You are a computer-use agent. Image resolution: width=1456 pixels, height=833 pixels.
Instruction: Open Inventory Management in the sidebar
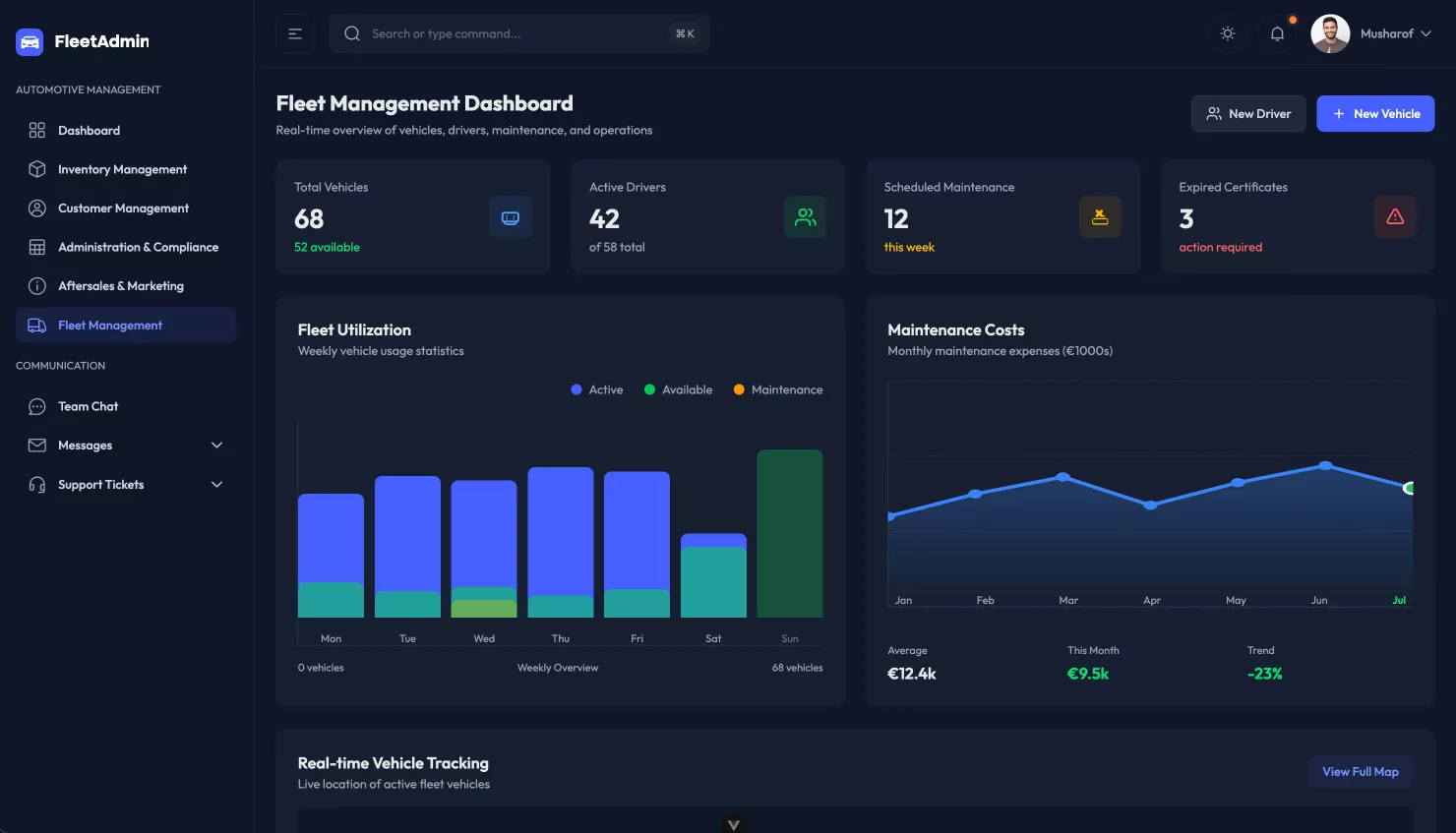coord(122,169)
